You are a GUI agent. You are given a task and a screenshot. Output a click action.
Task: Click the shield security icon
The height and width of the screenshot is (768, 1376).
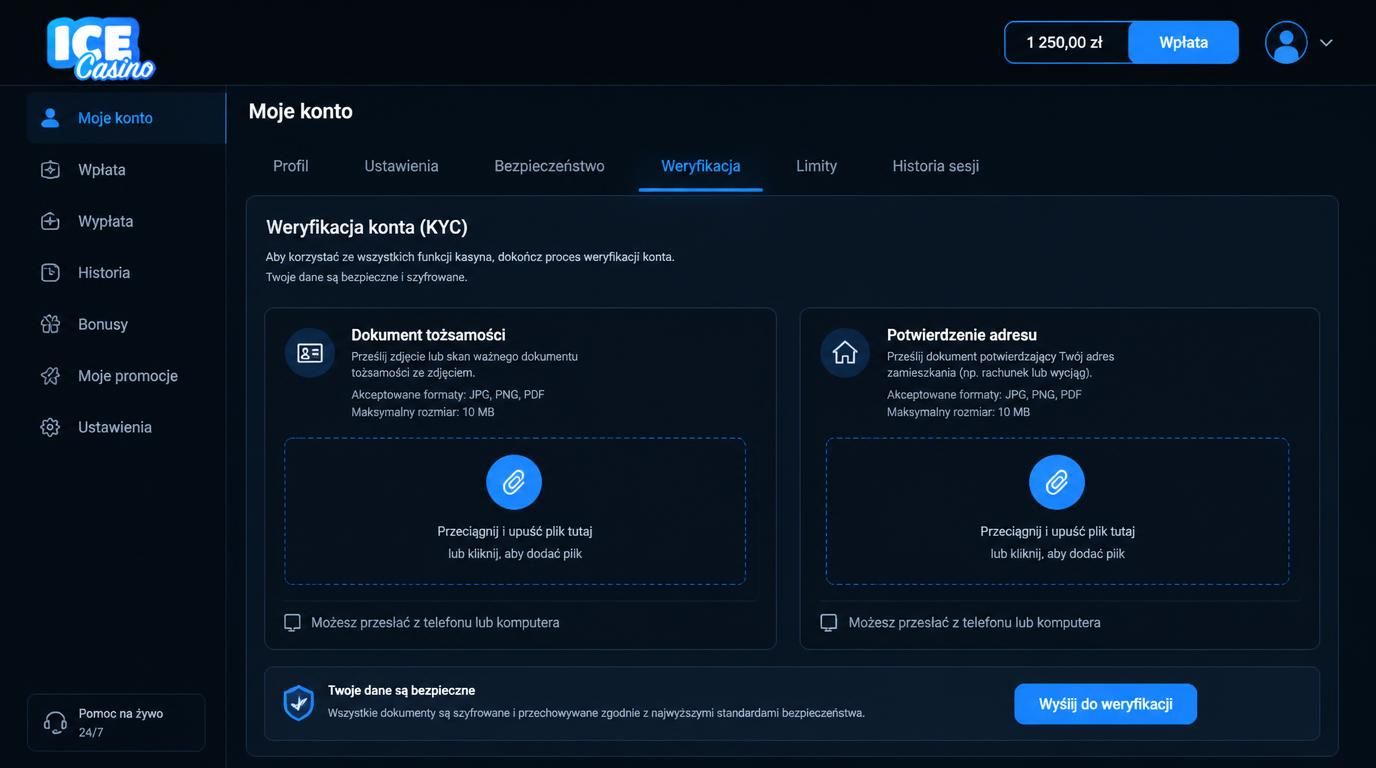[299, 702]
